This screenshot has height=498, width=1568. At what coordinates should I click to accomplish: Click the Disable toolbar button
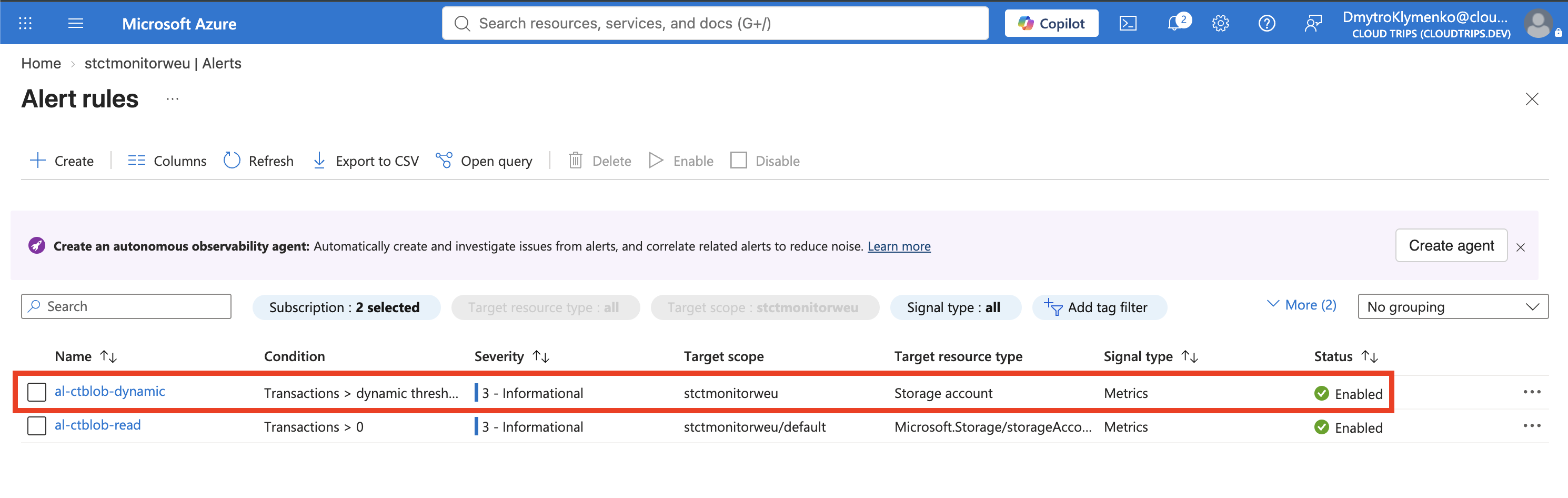point(765,161)
